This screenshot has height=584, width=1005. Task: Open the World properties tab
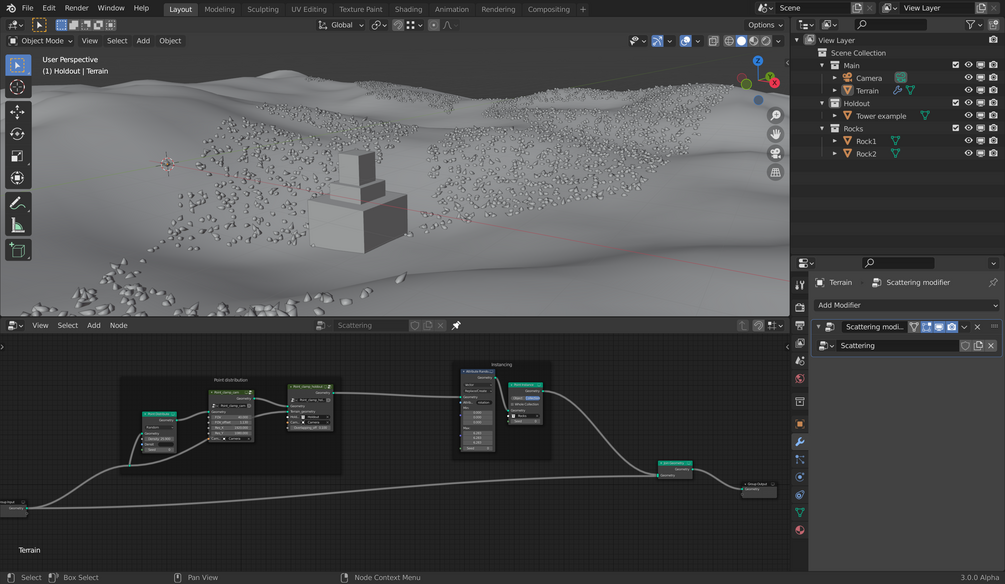point(800,378)
